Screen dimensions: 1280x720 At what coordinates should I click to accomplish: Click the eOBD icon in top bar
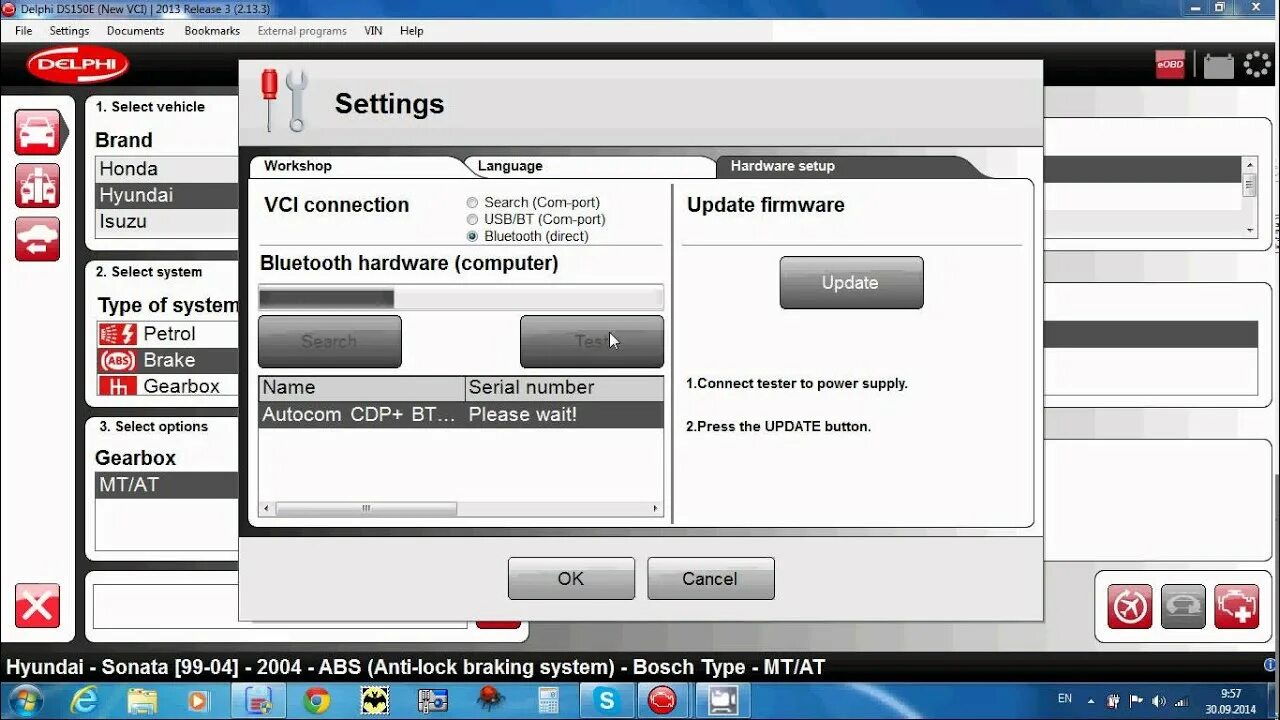pos(1170,65)
